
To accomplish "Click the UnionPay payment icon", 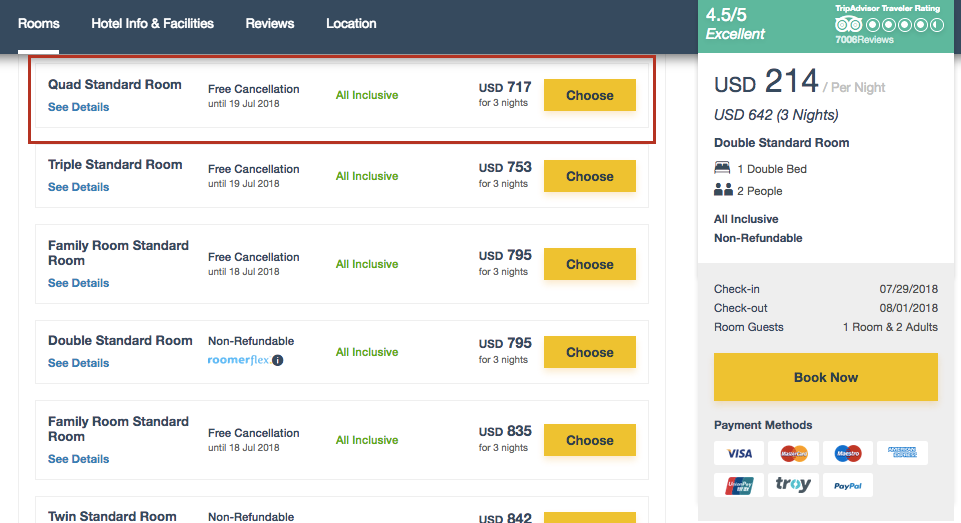I will (739, 485).
